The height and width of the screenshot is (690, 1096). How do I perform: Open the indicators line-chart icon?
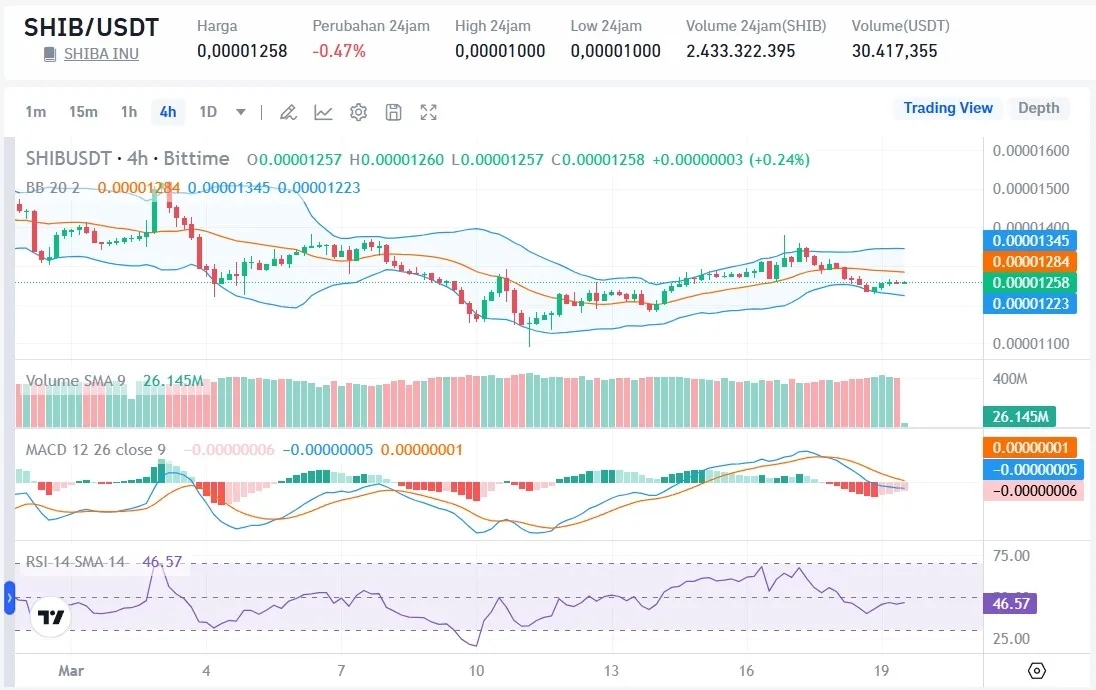point(323,112)
